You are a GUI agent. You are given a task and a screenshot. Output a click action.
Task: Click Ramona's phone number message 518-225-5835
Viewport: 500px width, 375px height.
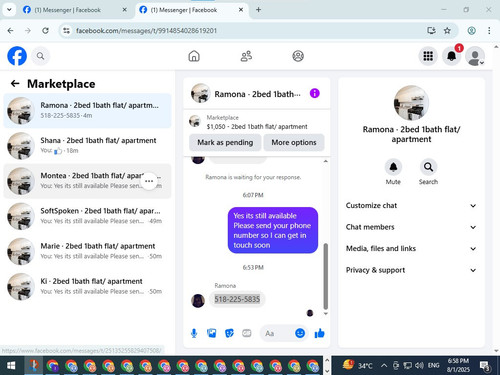click(x=237, y=299)
